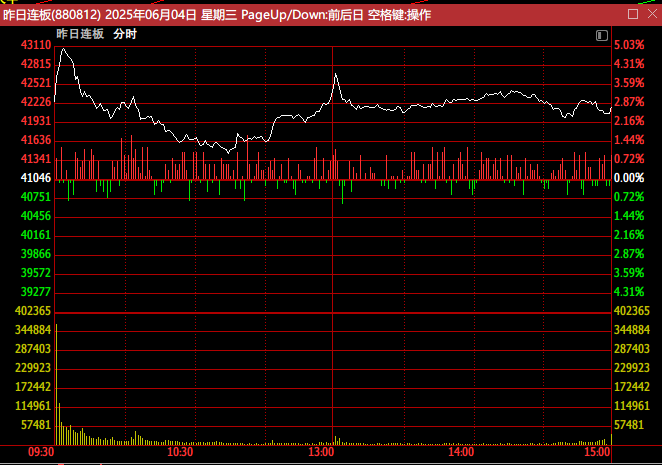Click the 昨日连板 name in chart header
This screenshot has height=465, width=662.
79,33
